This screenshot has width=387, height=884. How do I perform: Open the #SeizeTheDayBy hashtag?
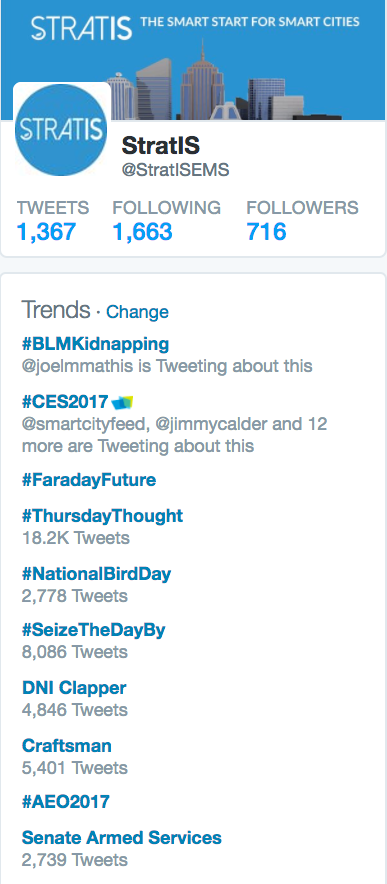[93, 630]
